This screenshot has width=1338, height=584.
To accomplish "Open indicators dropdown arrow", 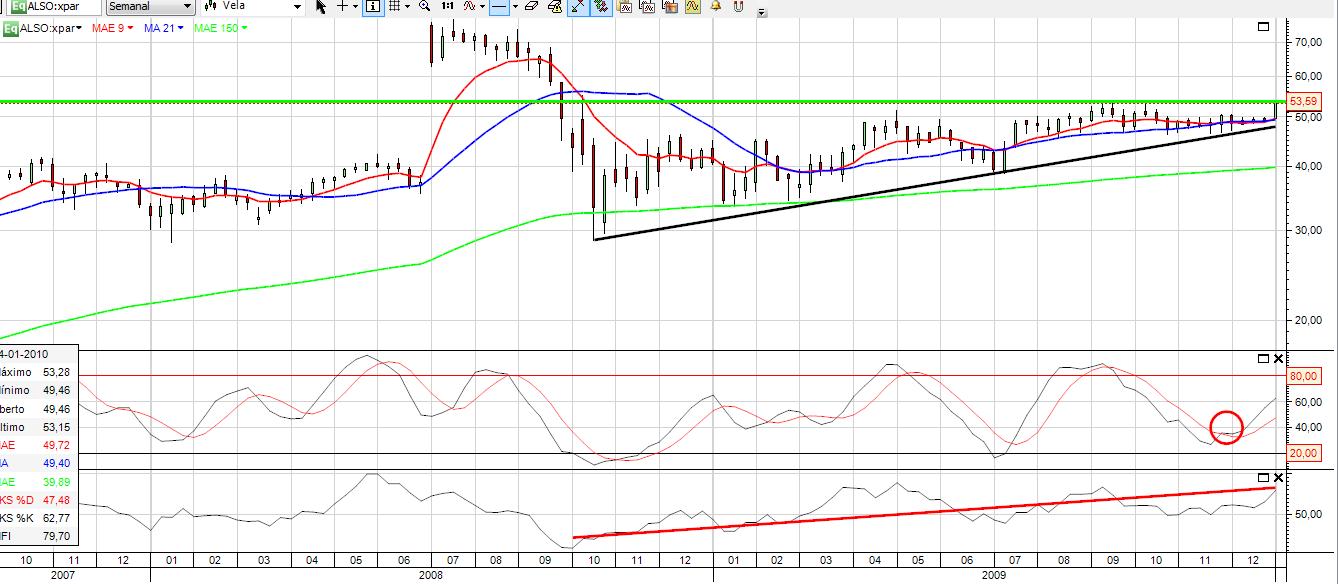I will (x=482, y=6).
